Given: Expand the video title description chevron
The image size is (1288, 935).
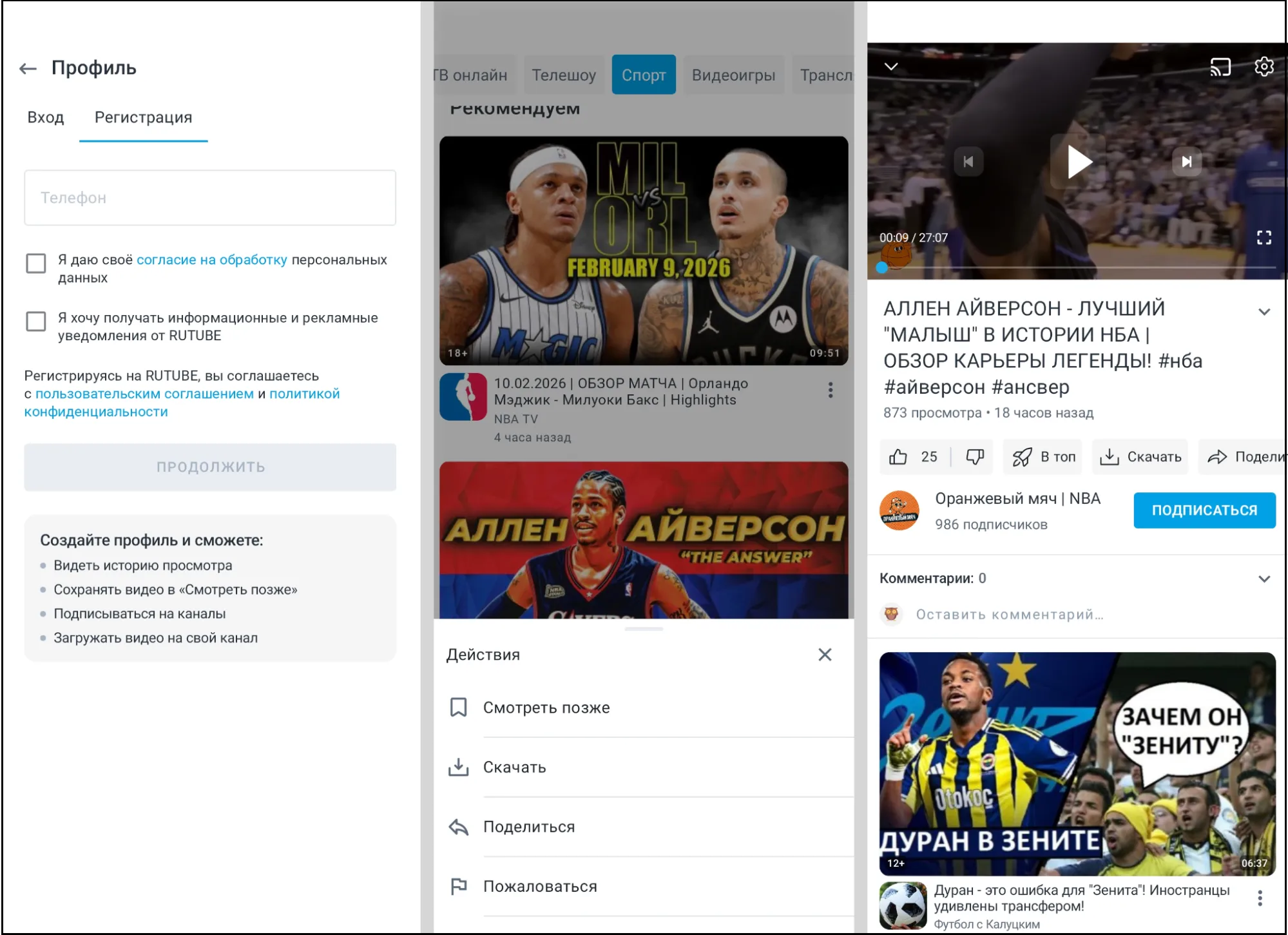Looking at the screenshot, I should [x=1264, y=312].
